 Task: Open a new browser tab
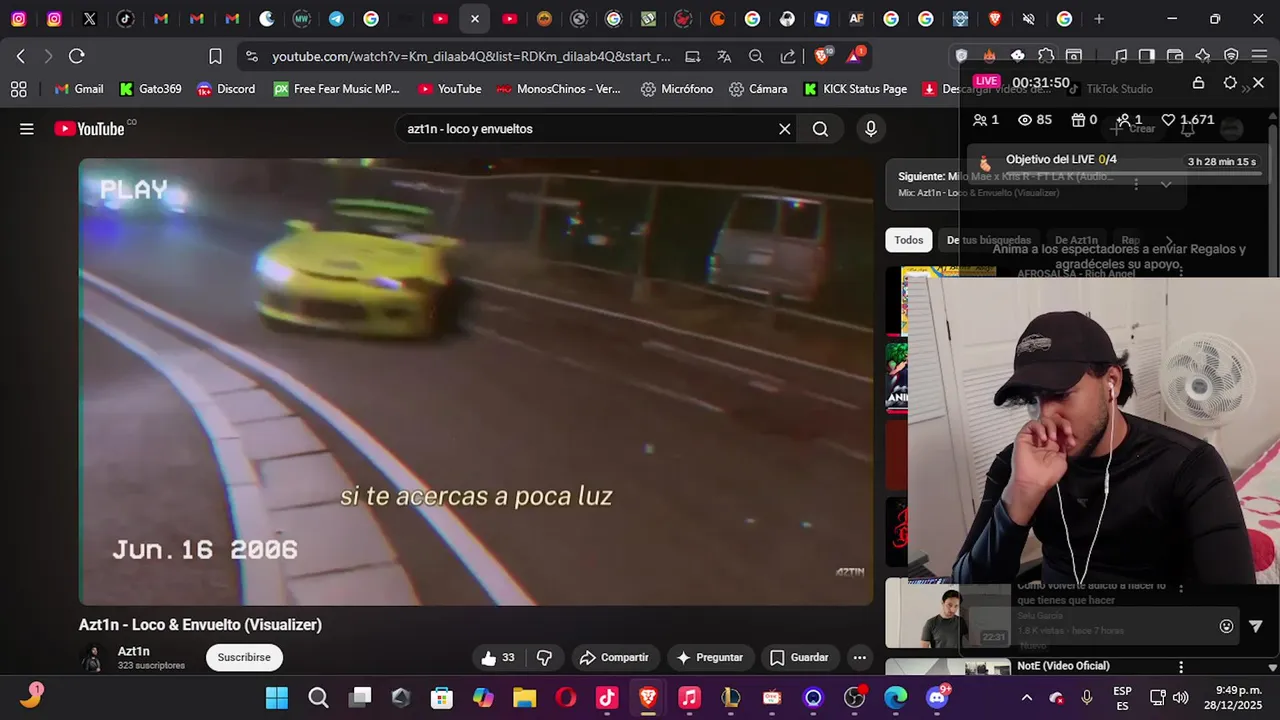tap(1099, 19)
